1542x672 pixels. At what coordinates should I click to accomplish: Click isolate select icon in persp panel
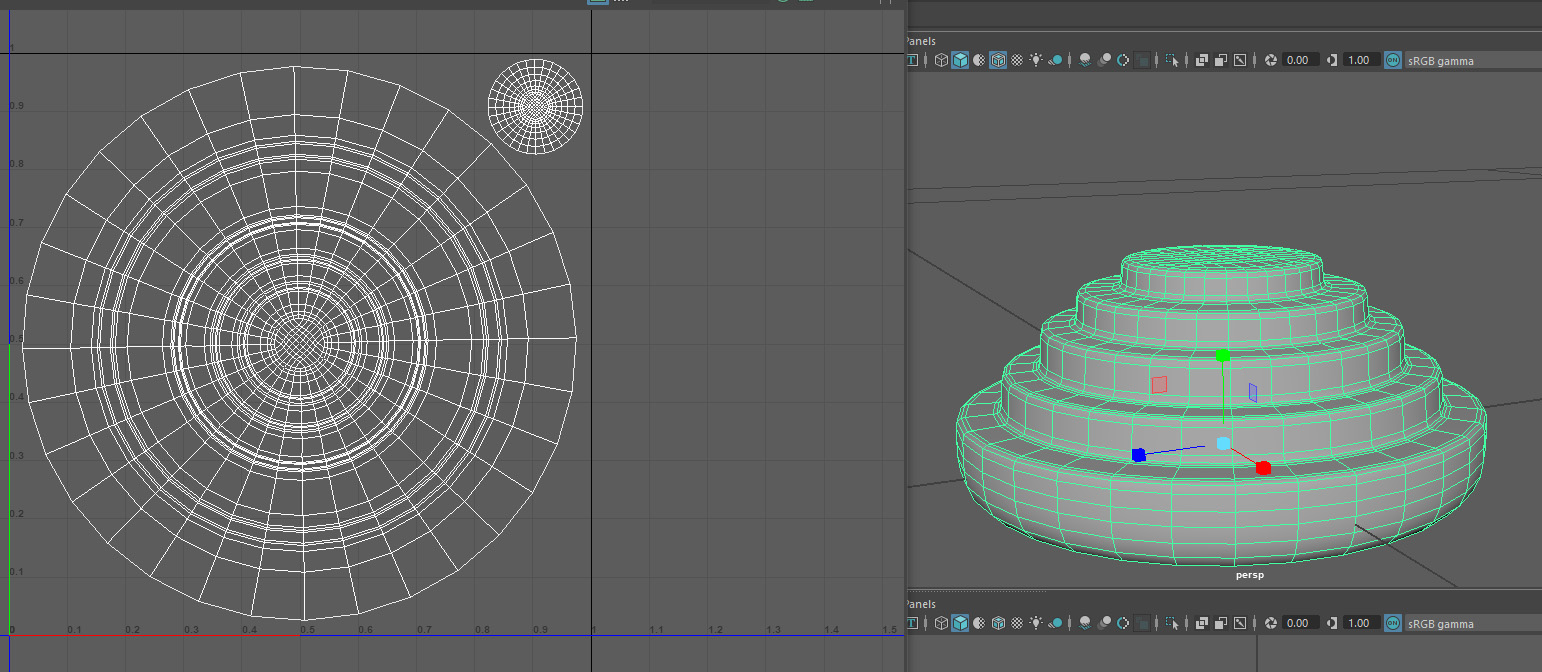pos(1172,60)
